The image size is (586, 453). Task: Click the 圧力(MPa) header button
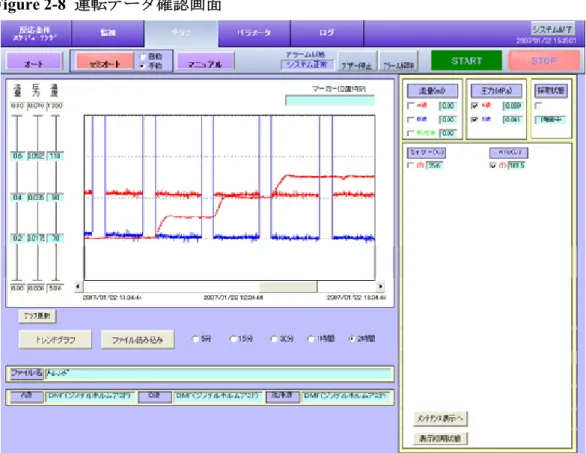pyautogui.click(x=496, y=91)
